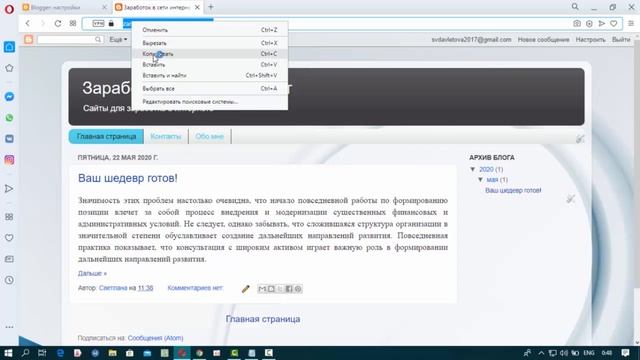Screen dimensions: 640x360
Task: Share post via BlogThis icon
Action: click(x=271, y=289)
